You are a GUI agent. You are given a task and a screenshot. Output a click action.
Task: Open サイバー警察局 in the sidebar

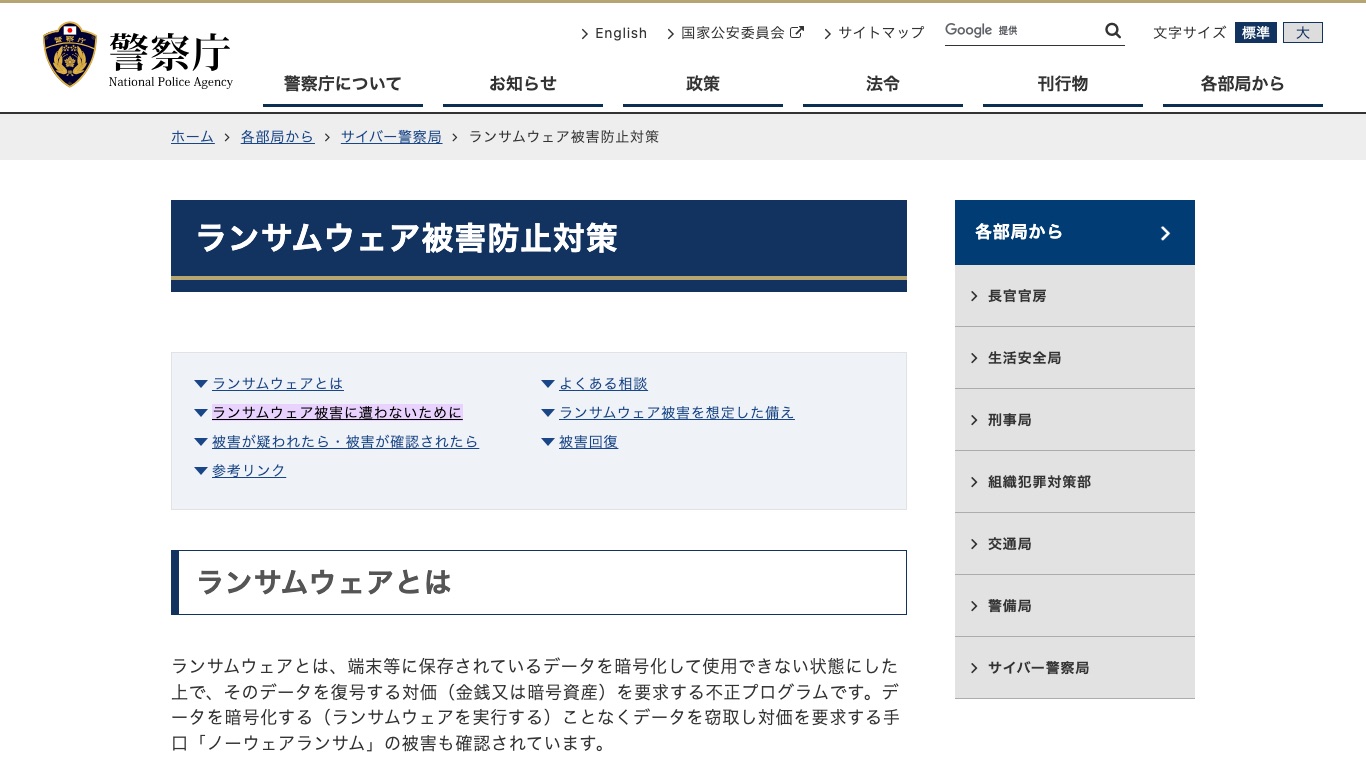coord(1075,668)
